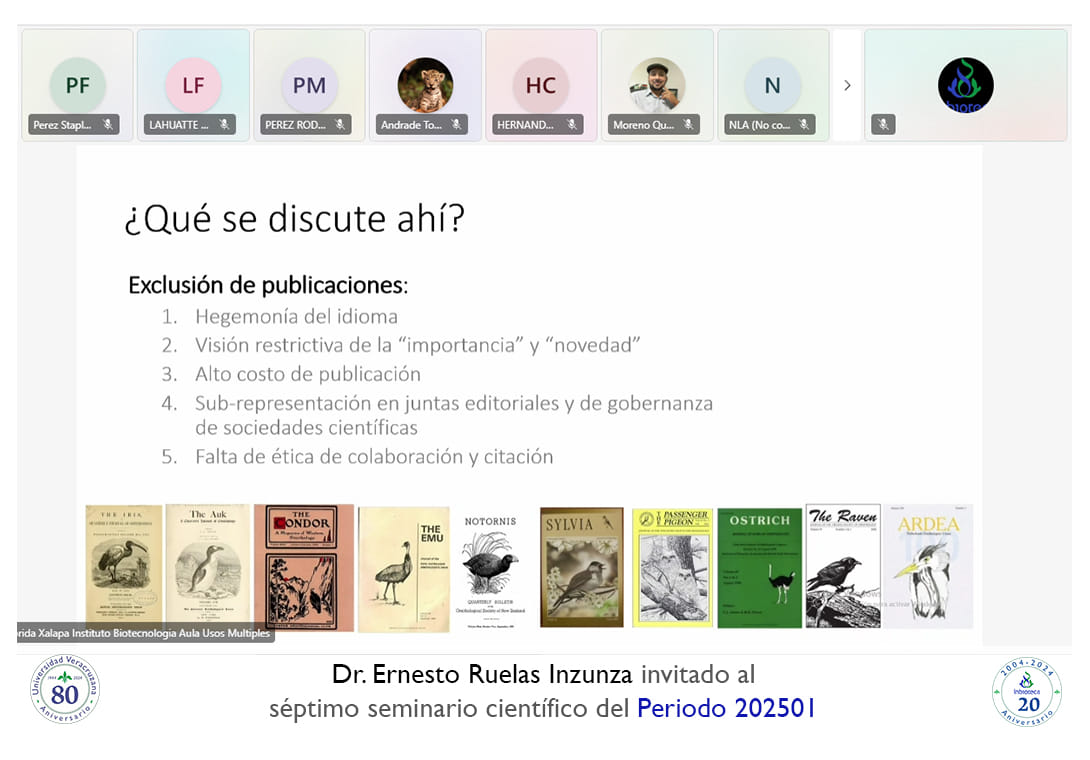This screenshot has width=1090, height=760.
Task: Click Moreno's profile photo
Action: (x=657, y=85)
